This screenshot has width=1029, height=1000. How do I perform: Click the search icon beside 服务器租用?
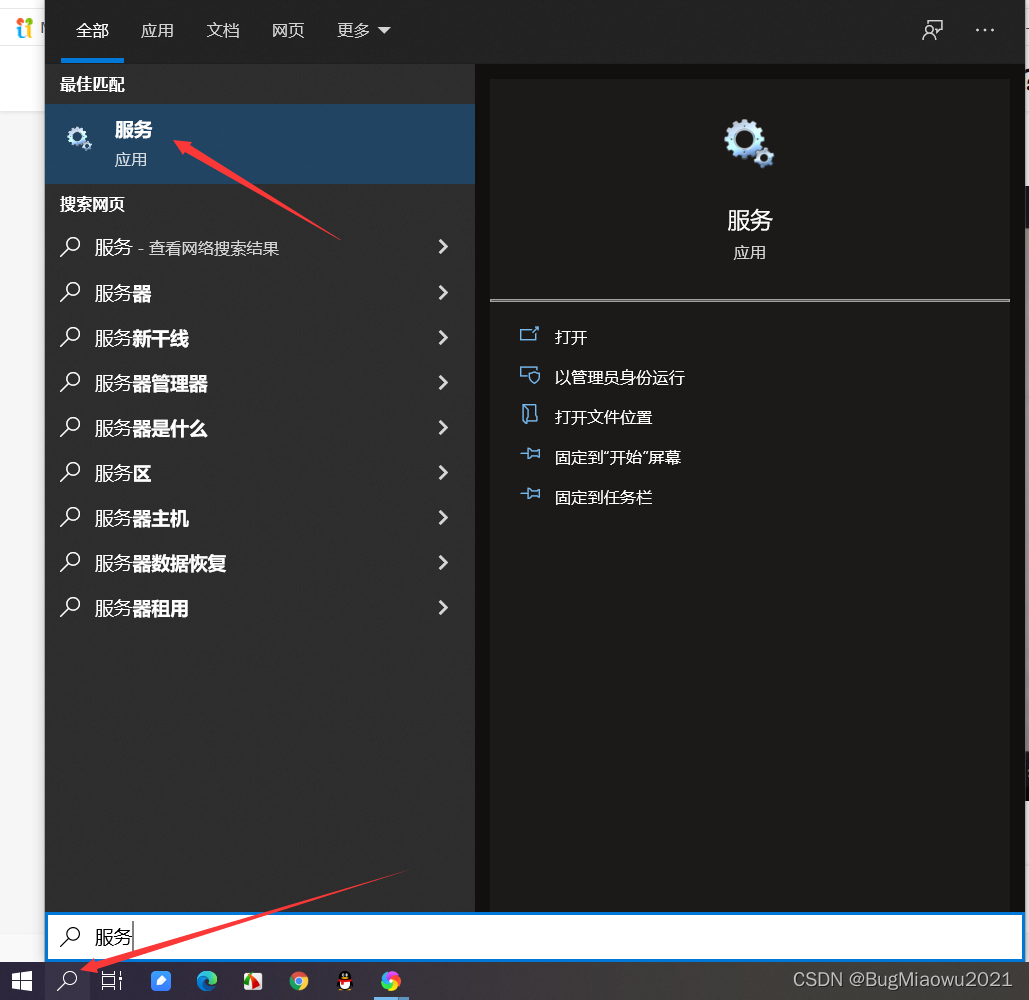[x=70, y=607]
